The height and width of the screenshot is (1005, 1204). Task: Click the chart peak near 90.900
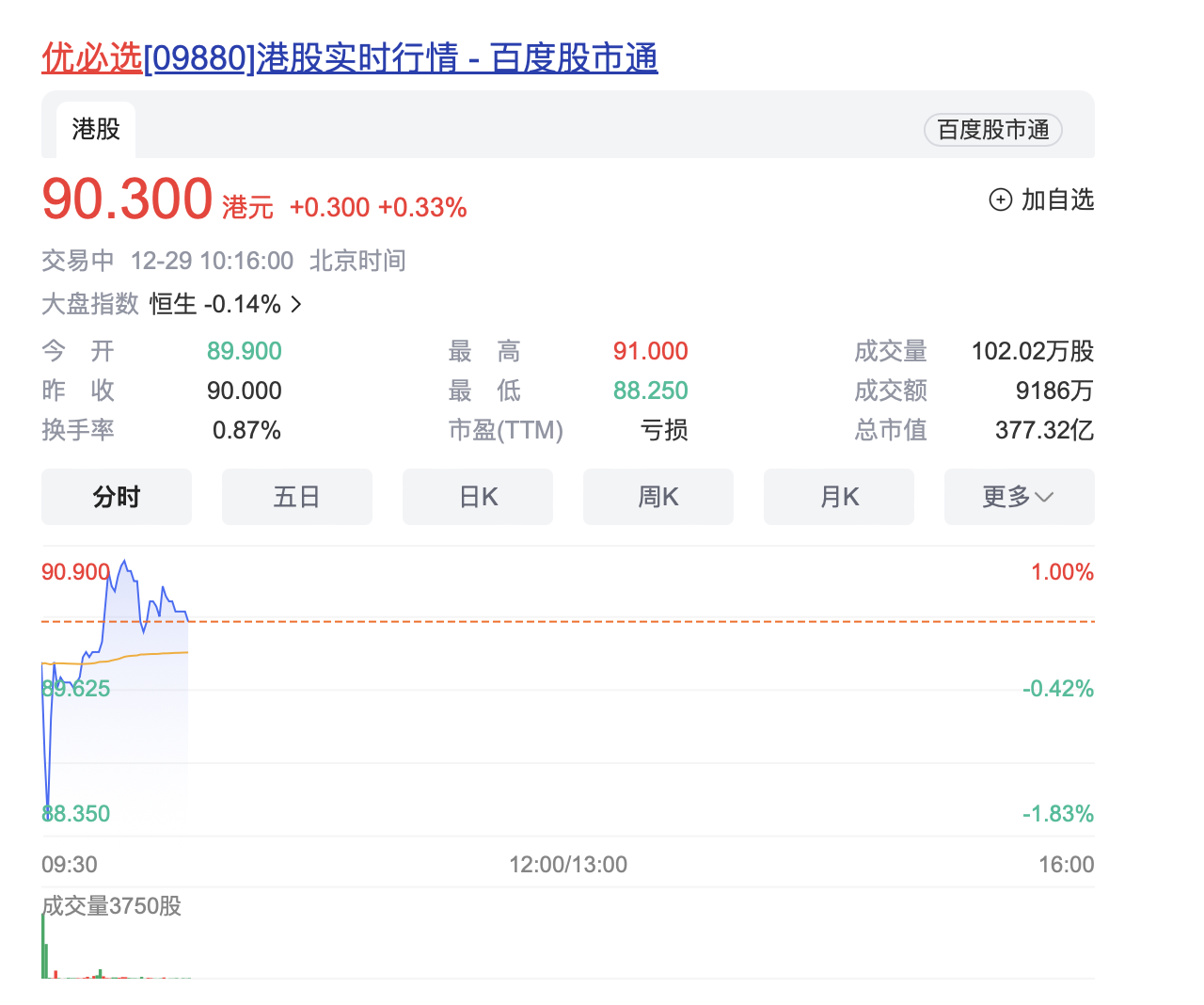124,563
